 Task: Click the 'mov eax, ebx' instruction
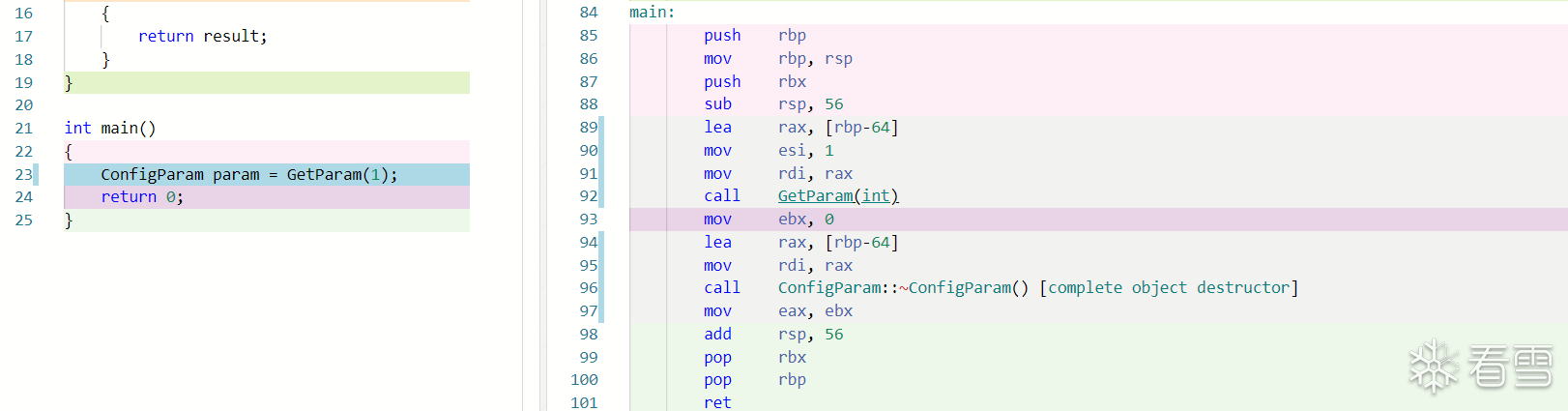click(x=777, y=311)
